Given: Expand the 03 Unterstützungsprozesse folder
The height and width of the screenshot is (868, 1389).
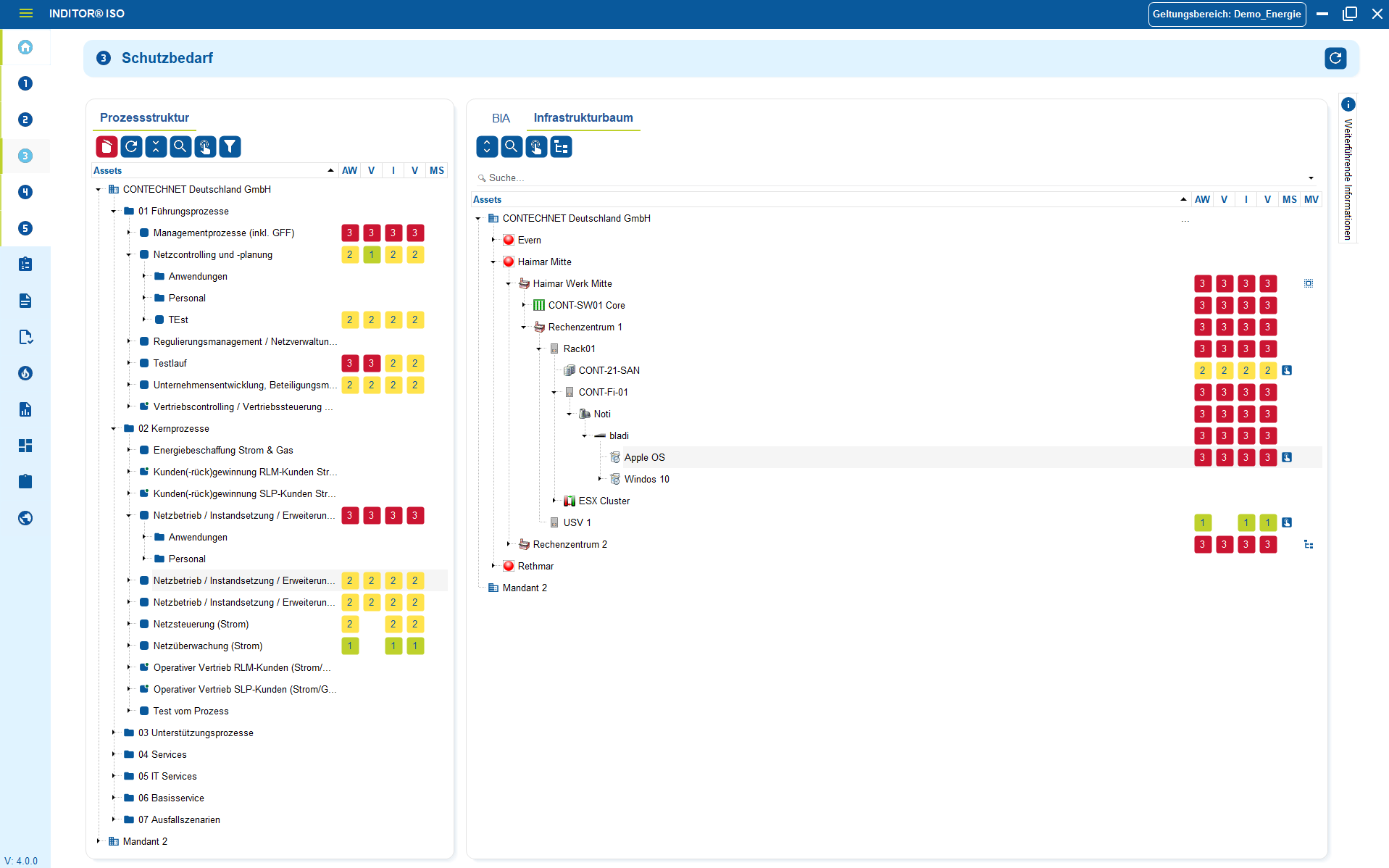Looking at the screenshot, I should 114,733.
